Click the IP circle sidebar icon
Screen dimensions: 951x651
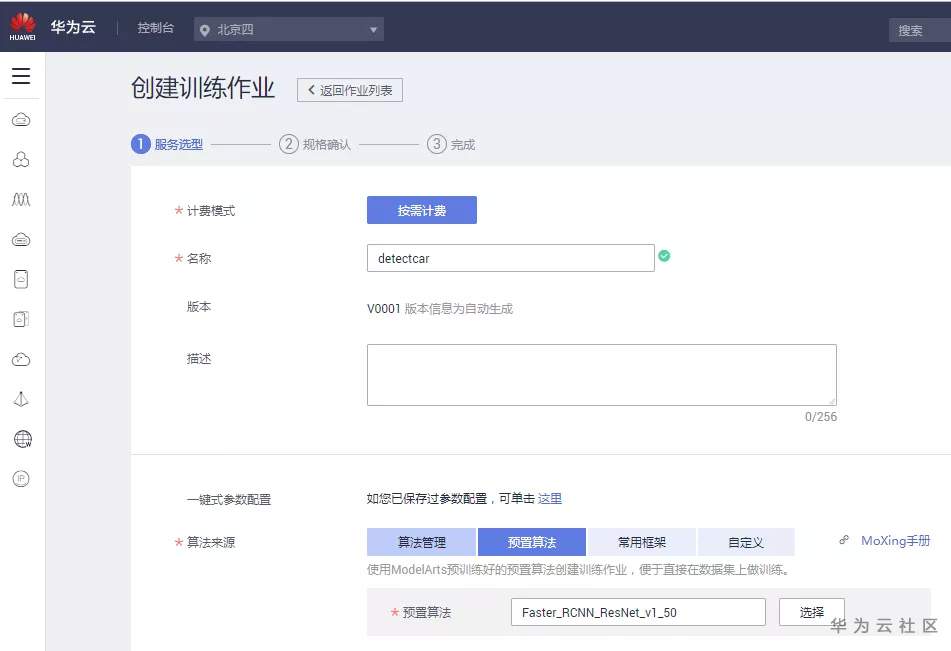pyautogui.click(x=21, y=479)
